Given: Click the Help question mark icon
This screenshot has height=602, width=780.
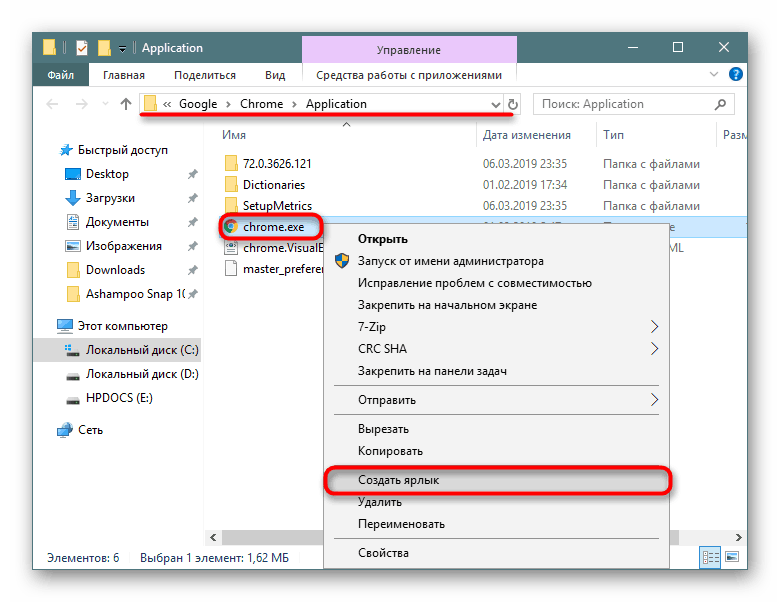Looking at the screenshot, I should [x=736, y=74].
